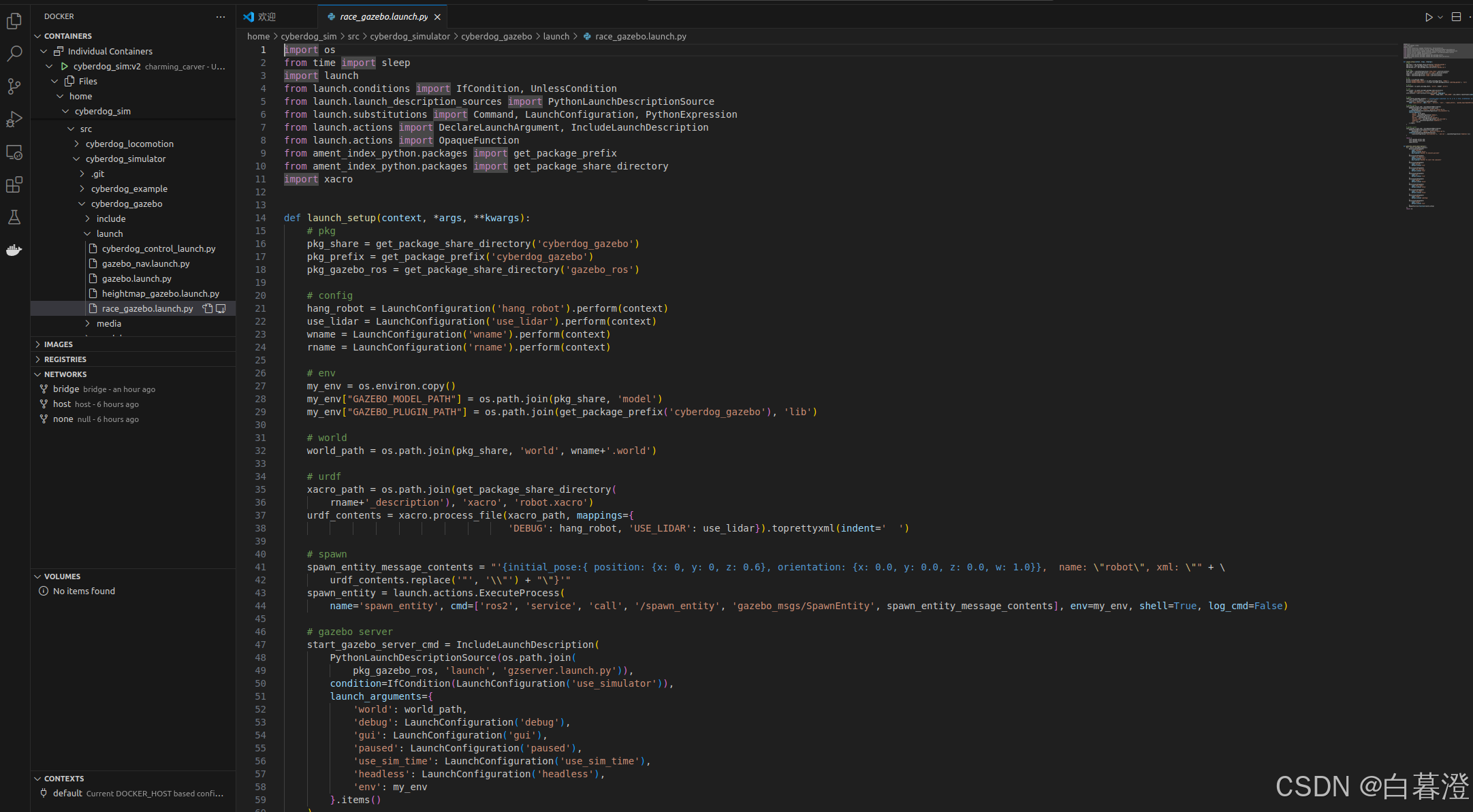Open gazebo_nav.launch.py file in tree
Viewport: 1473px width, 812px height.
[x=146, y=263]
